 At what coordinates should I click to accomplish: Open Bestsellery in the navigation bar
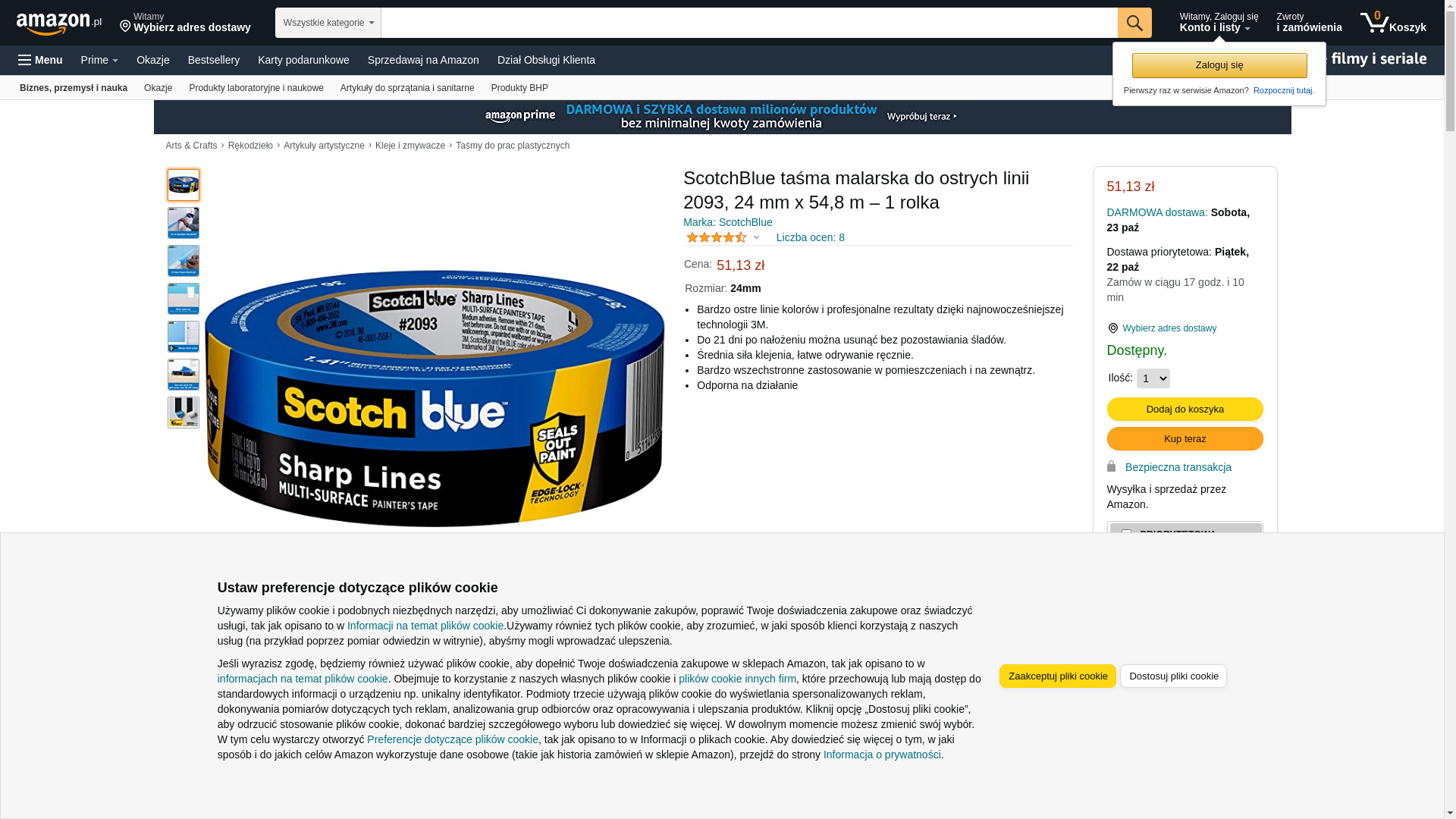214,60
